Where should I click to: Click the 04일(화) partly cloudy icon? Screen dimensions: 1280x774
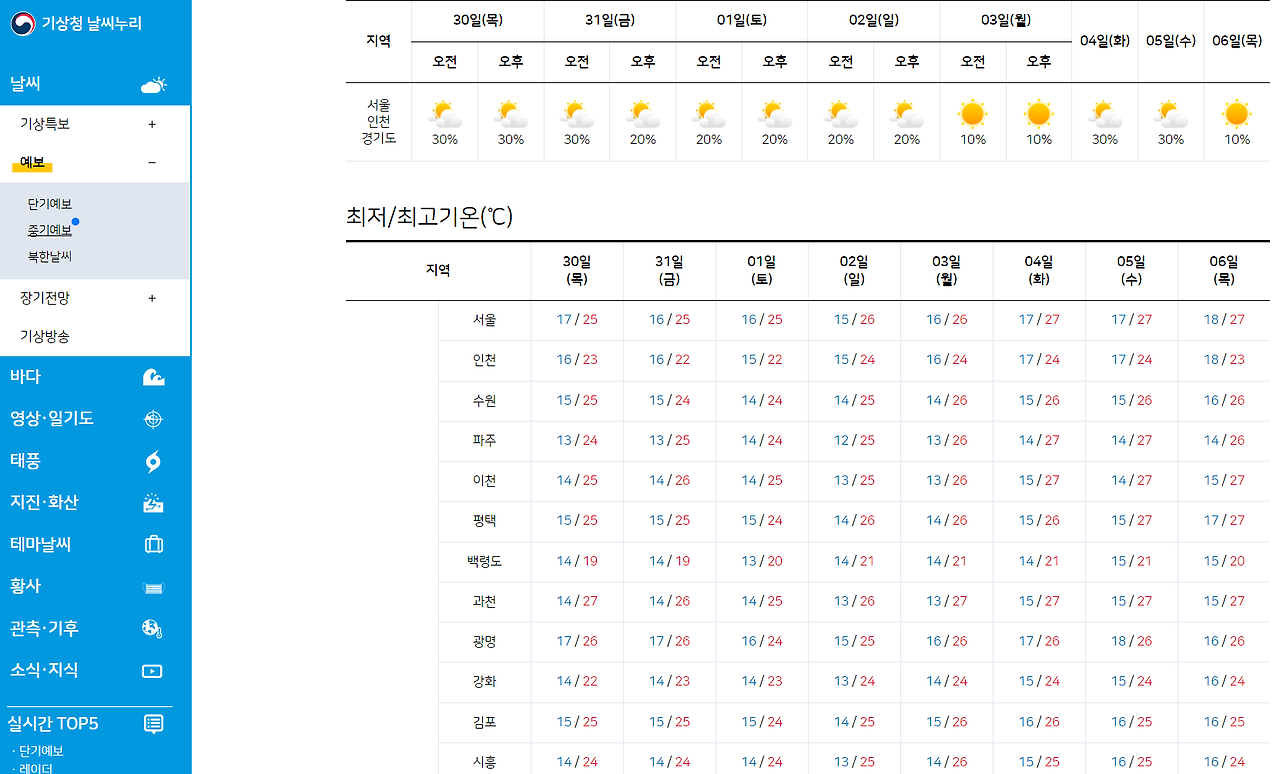[1105, 114]
